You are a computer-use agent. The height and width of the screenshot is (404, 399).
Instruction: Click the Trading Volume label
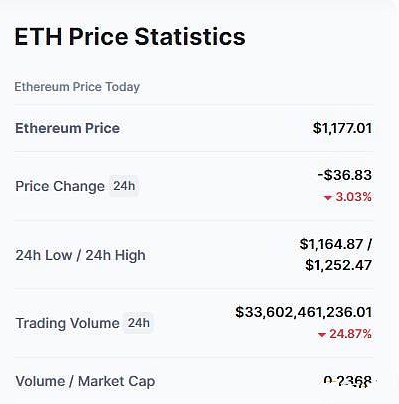[67, 323]
